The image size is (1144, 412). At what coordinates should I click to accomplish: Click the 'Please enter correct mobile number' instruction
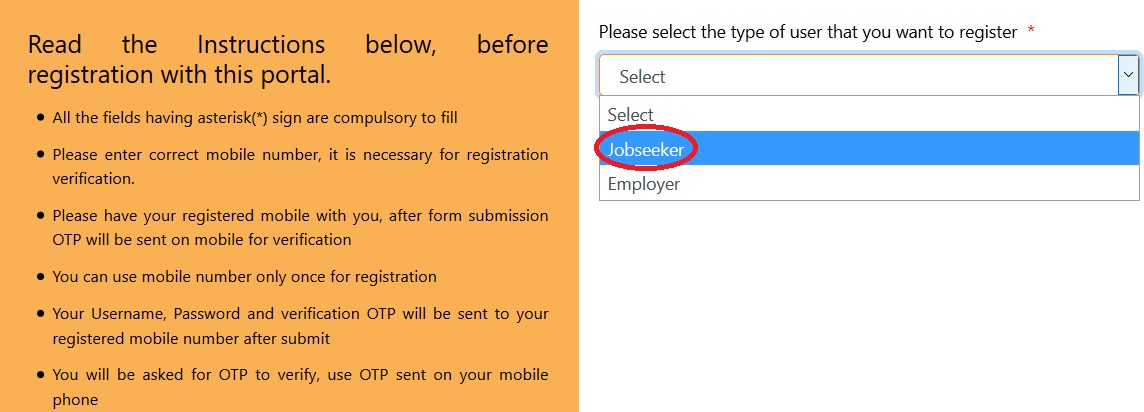pyautogui.click(x=300, y=167)
